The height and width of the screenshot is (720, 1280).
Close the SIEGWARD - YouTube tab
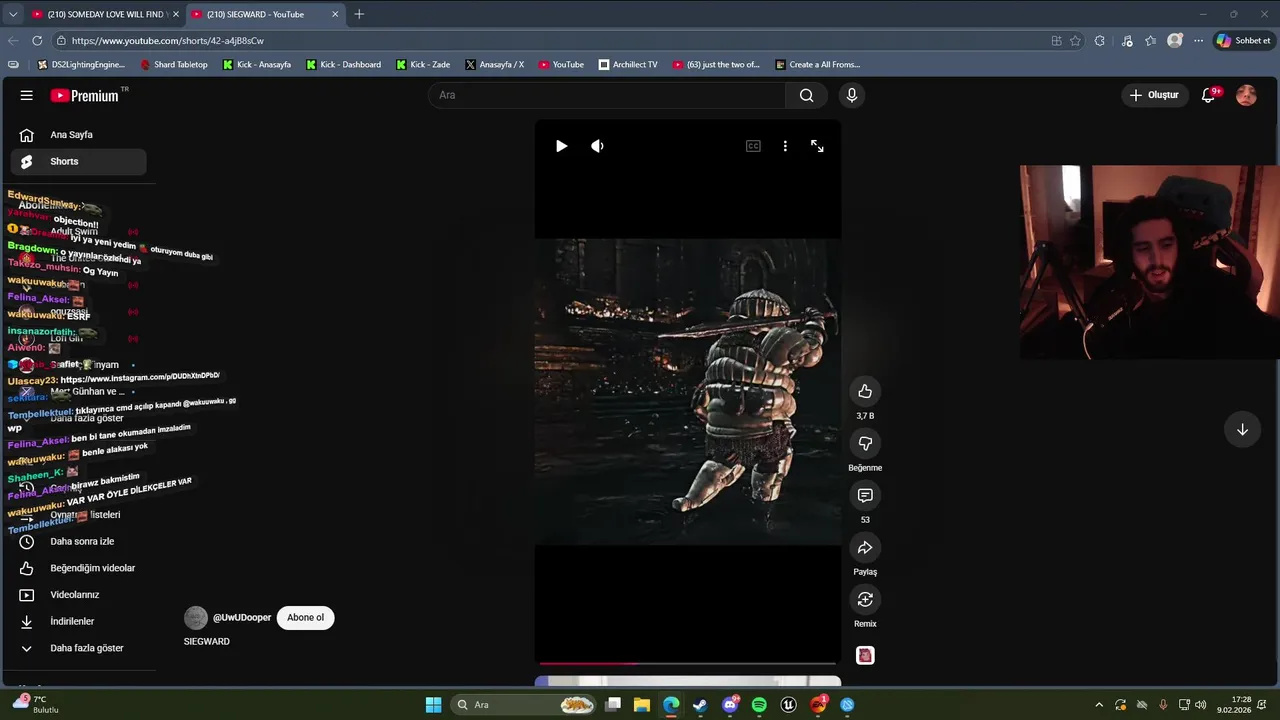coord(336,14)
